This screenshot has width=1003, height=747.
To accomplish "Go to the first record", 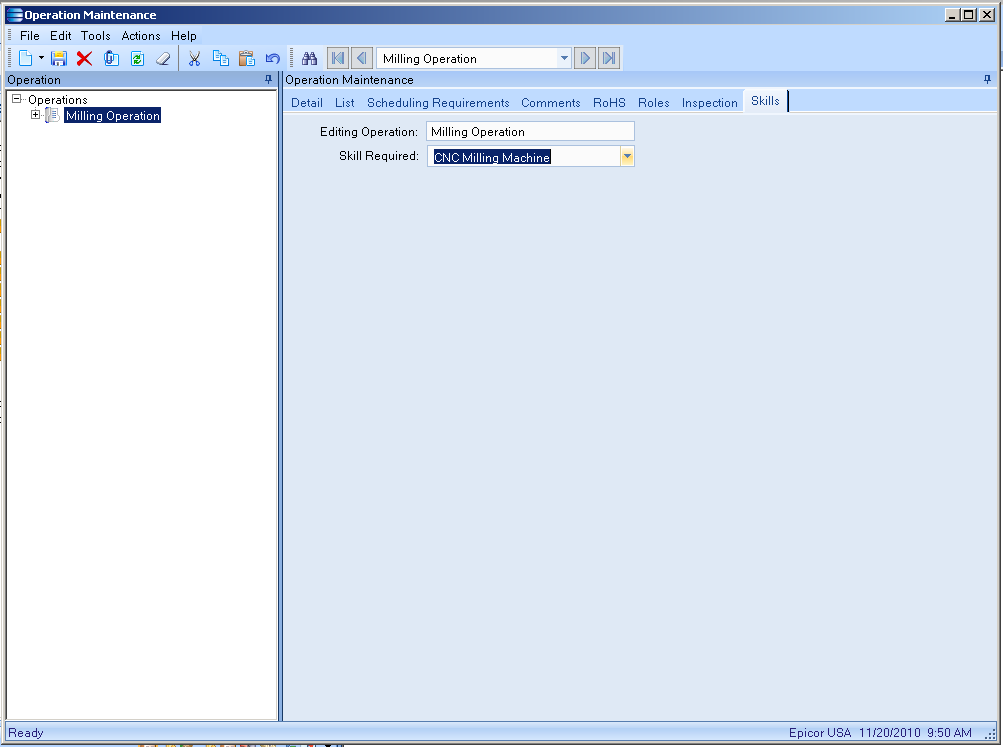I will (x=338, y=59).
